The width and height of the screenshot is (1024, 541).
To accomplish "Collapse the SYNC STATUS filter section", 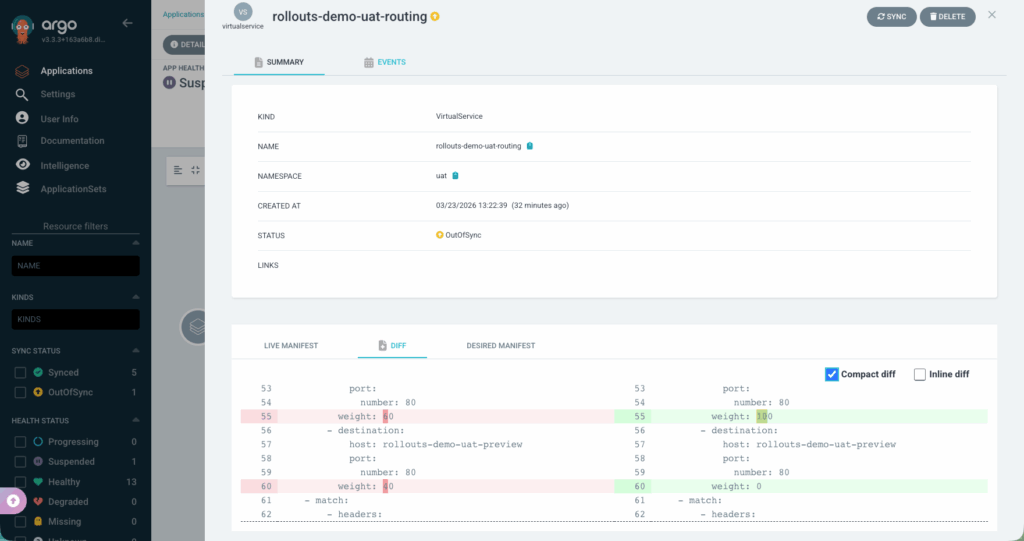I will 136,350.
